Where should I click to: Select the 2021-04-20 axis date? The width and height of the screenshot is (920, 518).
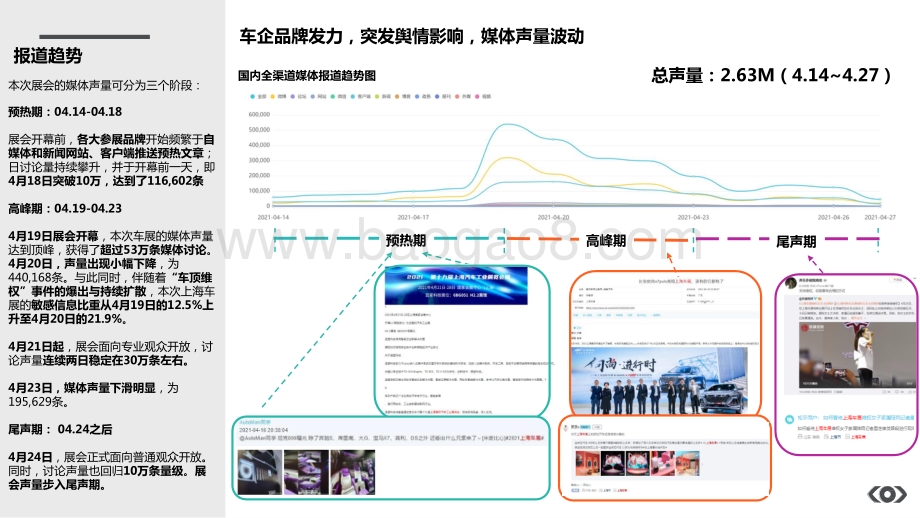553,217
